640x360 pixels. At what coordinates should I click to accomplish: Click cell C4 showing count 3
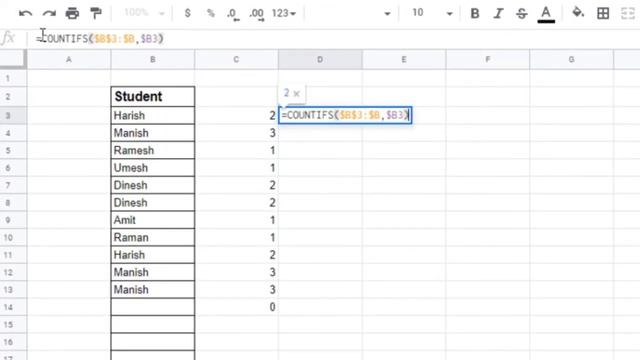tap(236, 133)
